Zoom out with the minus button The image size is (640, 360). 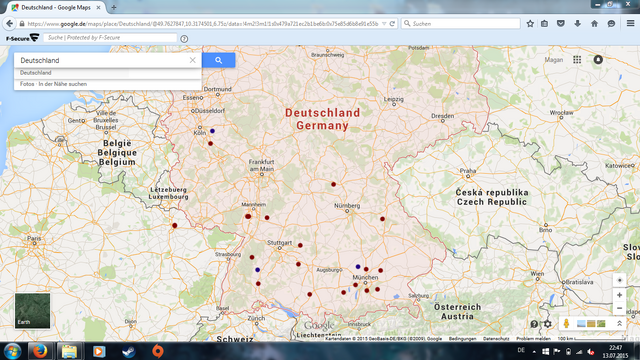tap(619, 308)
